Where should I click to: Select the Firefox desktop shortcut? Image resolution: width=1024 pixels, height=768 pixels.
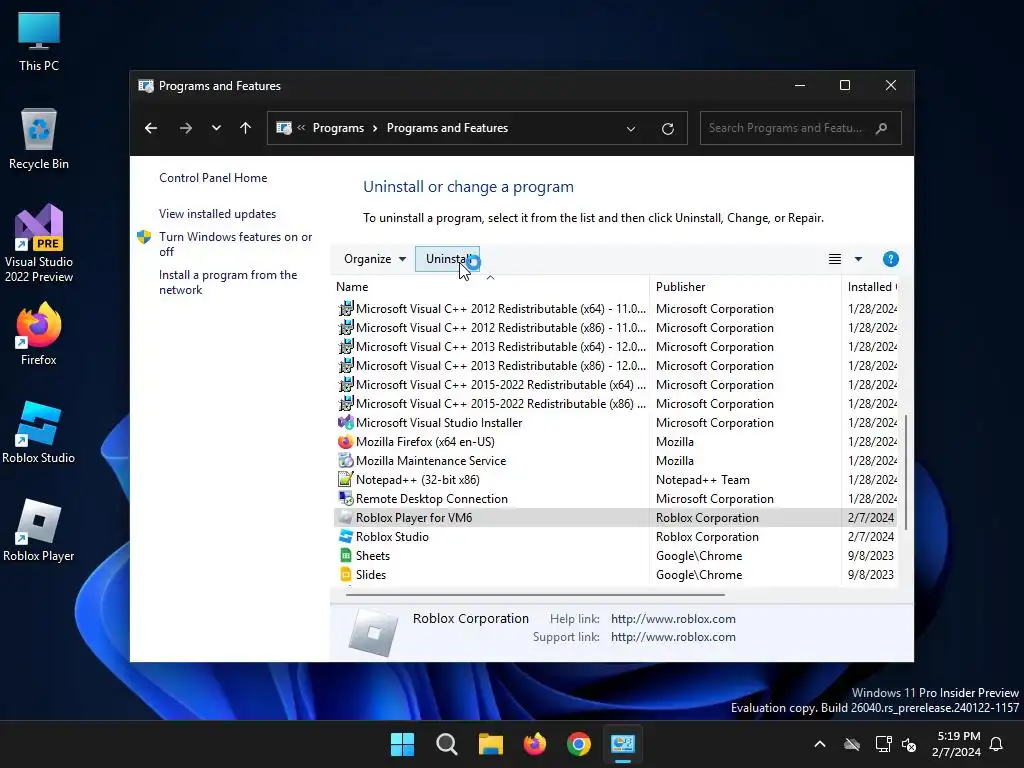[x=39, y=334]
